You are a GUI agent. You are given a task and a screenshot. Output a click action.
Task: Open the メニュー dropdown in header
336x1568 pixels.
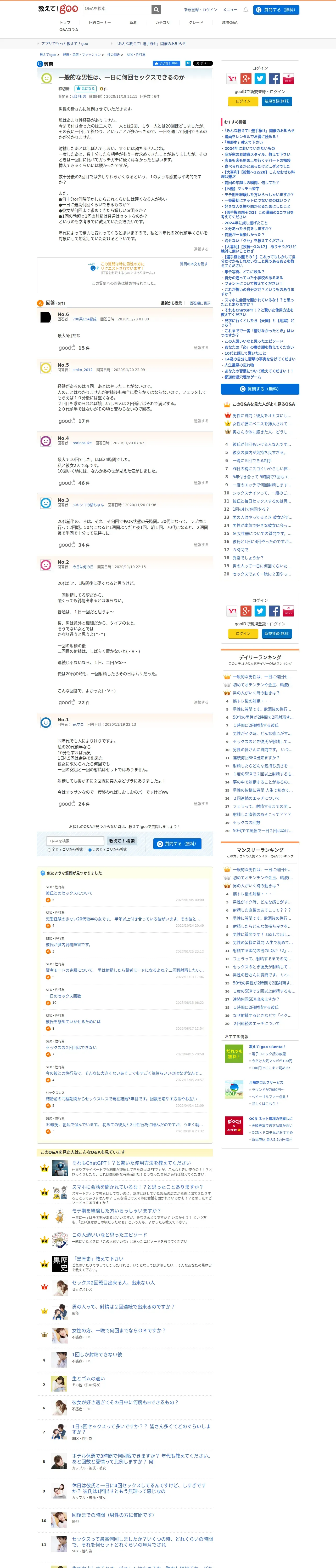(230, 10)
